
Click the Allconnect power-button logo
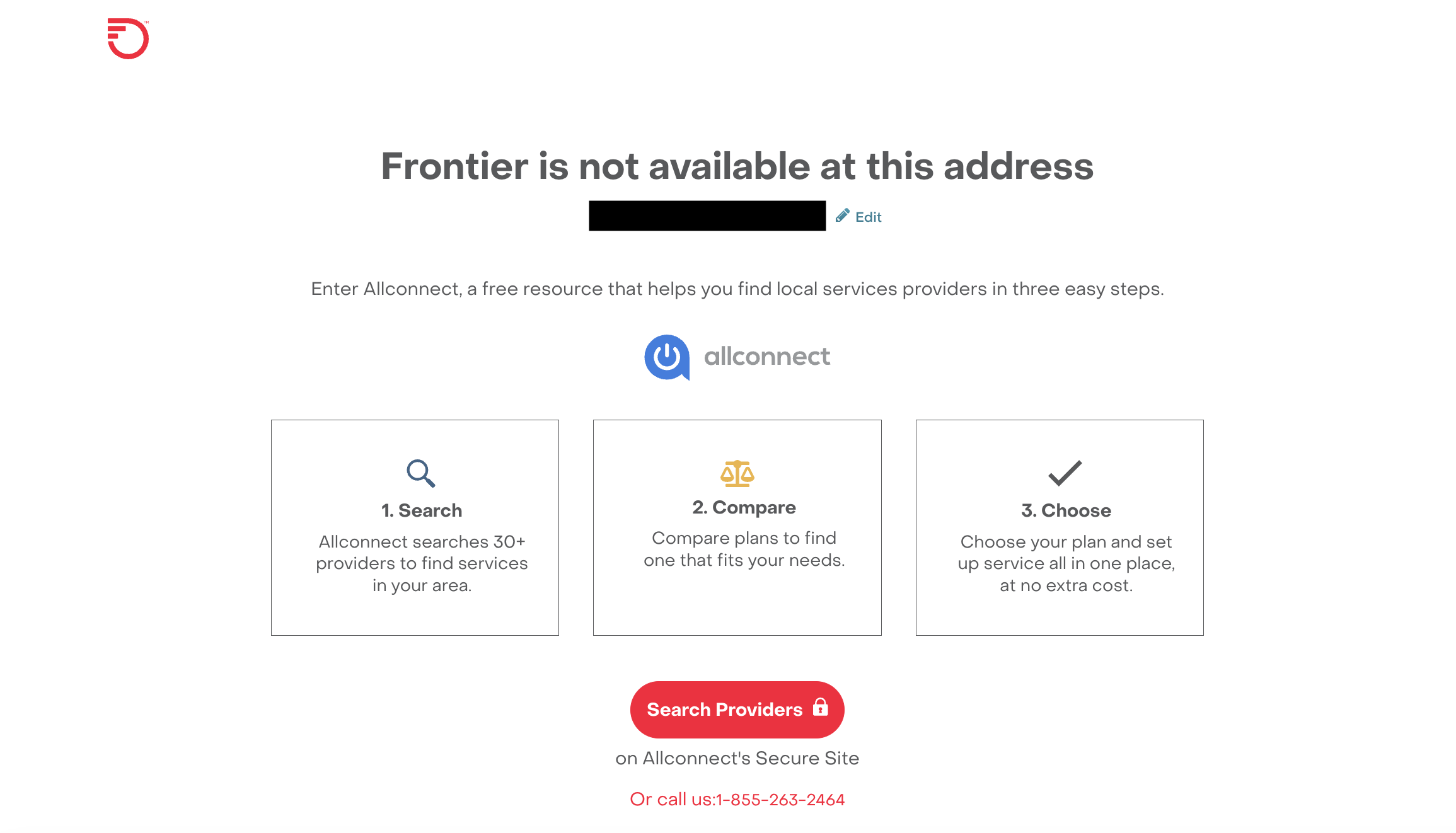tap(667, 357)
